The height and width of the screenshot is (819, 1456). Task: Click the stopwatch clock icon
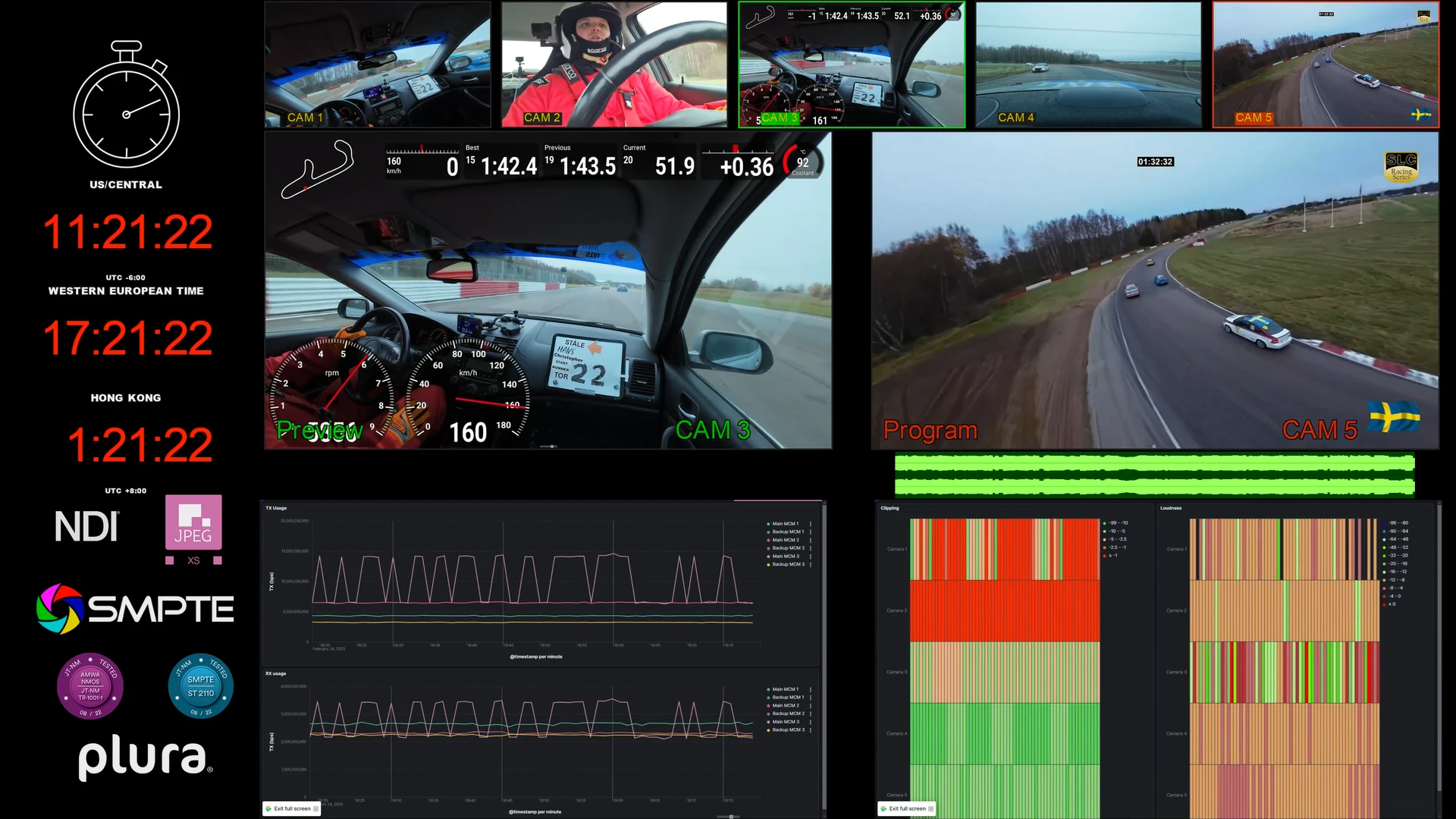pos(127,105)
